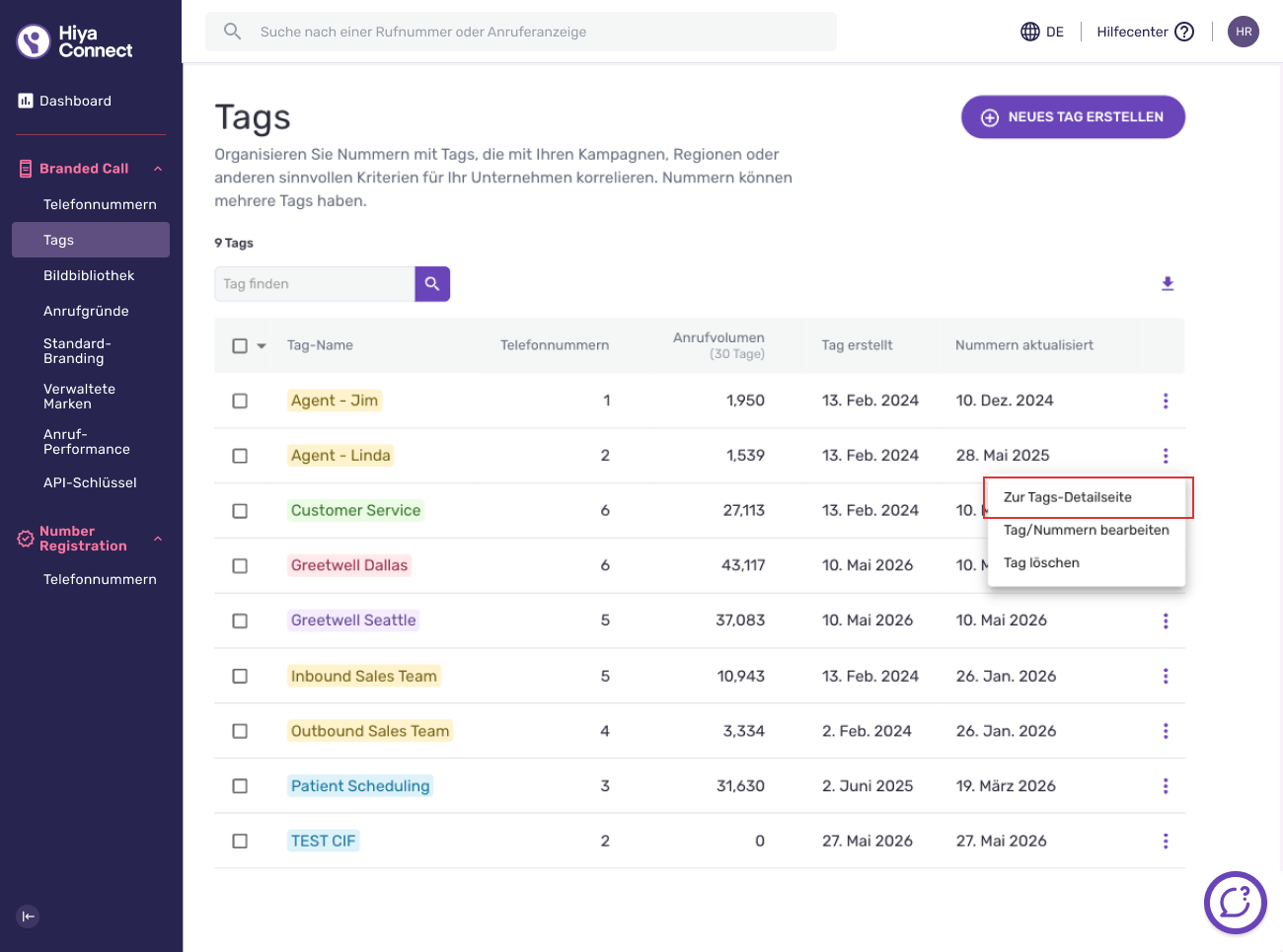Image resolution: width=1283 pixels, height=952 pixels.
Task: Check the Customer Service row checkbox
Action: [240, 511]
